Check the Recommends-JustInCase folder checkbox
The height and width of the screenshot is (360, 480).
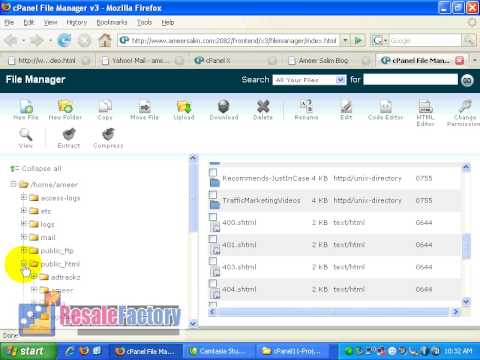(213, 172)
